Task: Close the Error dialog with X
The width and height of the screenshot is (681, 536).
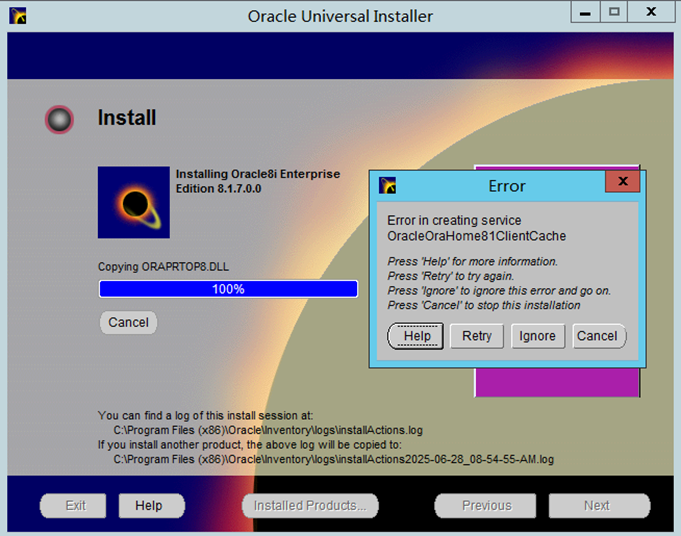Action: (623, 181)
